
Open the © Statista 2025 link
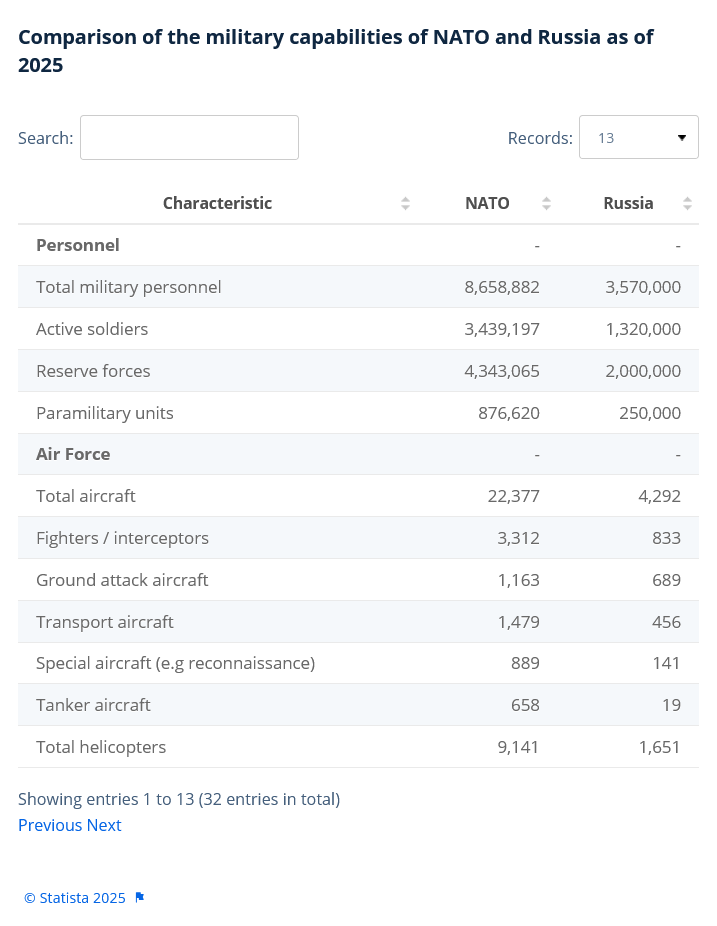[75, 898]
